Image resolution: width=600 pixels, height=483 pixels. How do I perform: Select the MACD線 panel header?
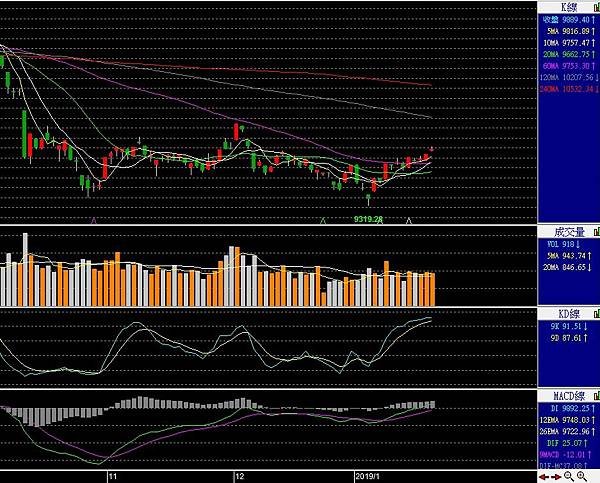tap(569, 396)
